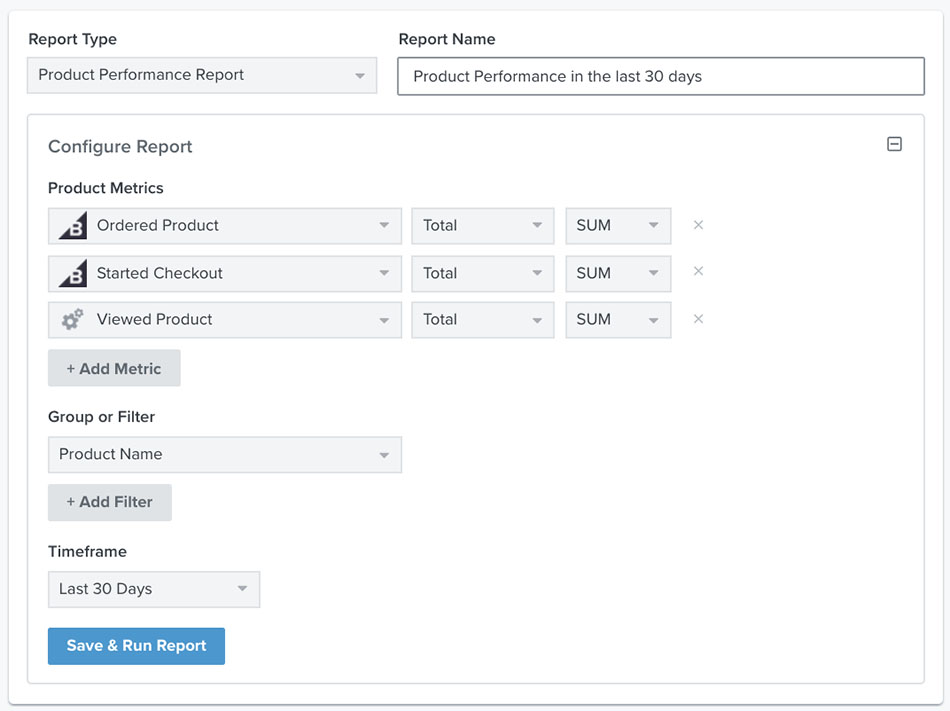Remove the Started Checkout metric row
950x711 pixels.
pyautogui.click(x=698, y=272)
